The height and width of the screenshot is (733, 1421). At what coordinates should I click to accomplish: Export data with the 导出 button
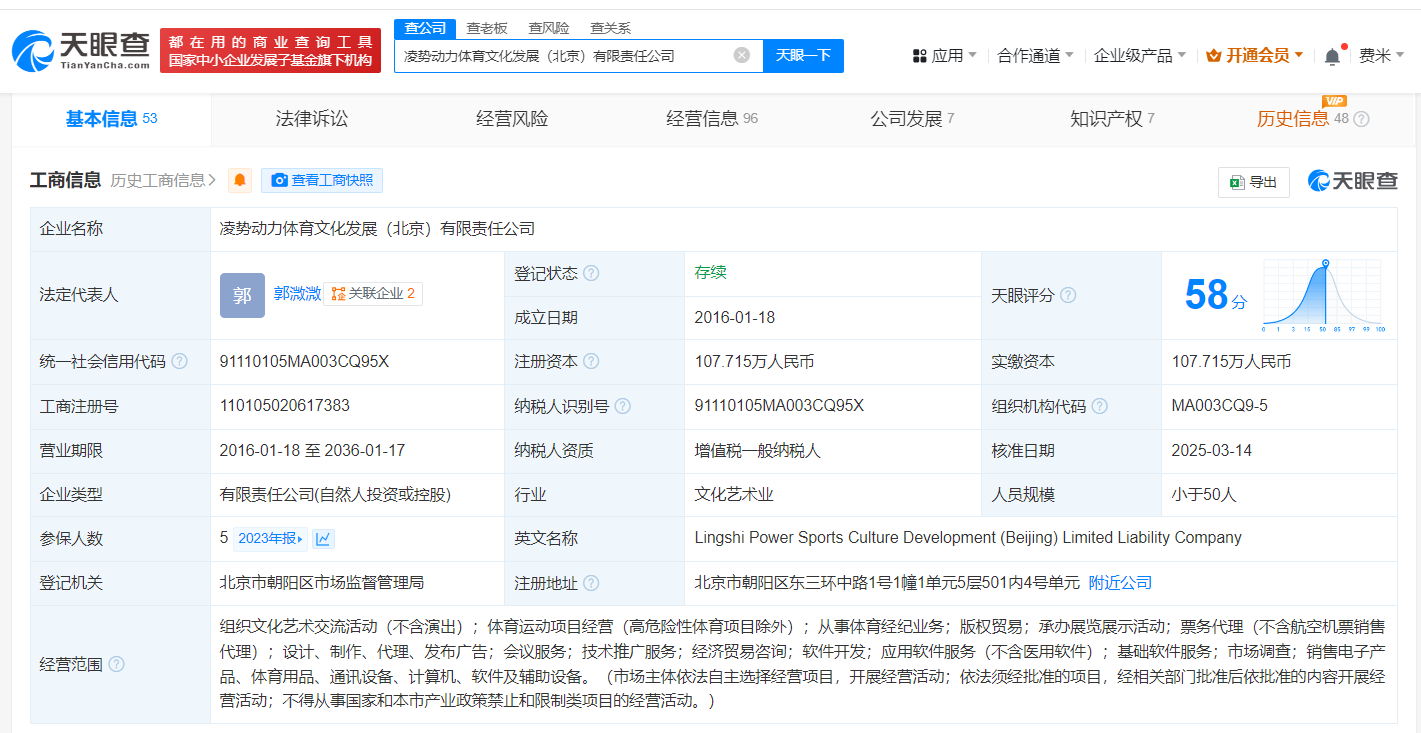click(1253, 182)
